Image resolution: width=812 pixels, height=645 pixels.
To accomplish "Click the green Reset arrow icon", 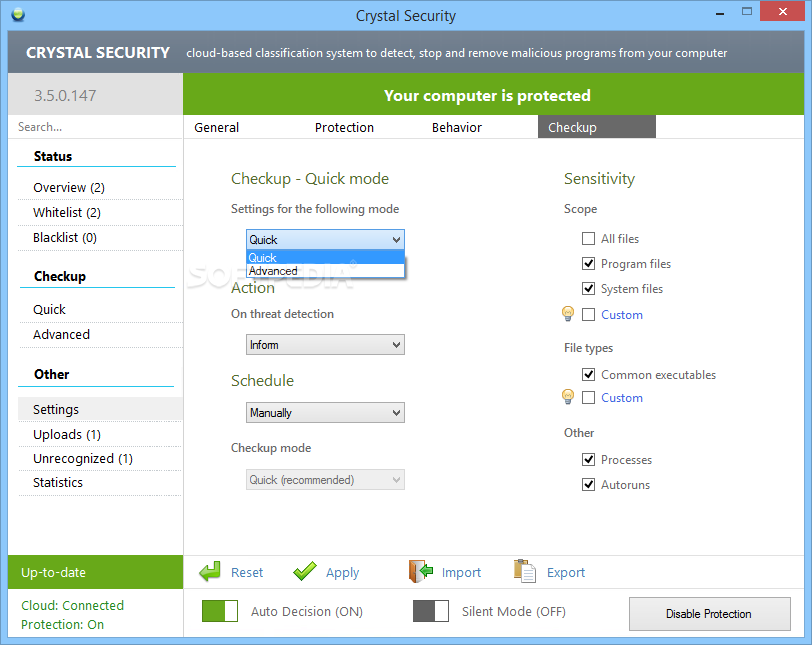I will tap(210, 571).
